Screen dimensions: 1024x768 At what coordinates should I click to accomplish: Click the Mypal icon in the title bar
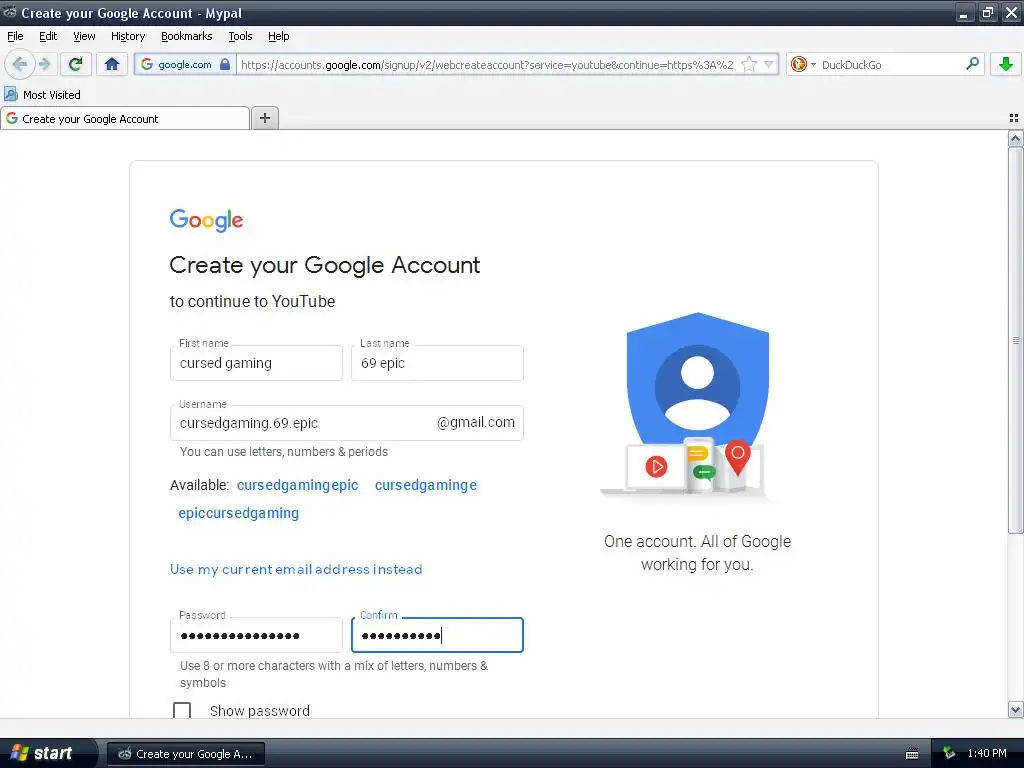9,12
